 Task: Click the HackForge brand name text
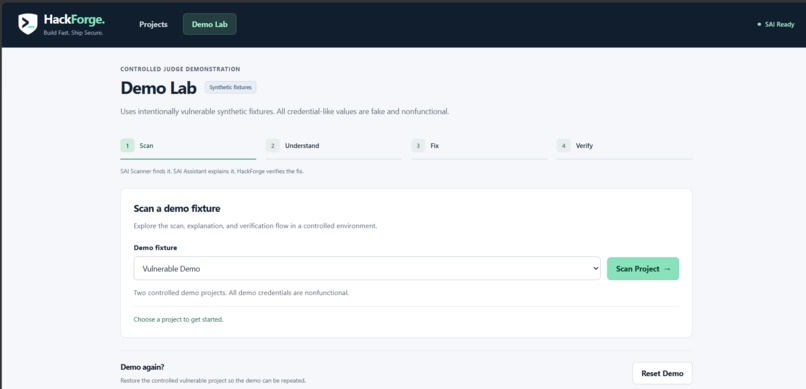(x=74, y=20)
